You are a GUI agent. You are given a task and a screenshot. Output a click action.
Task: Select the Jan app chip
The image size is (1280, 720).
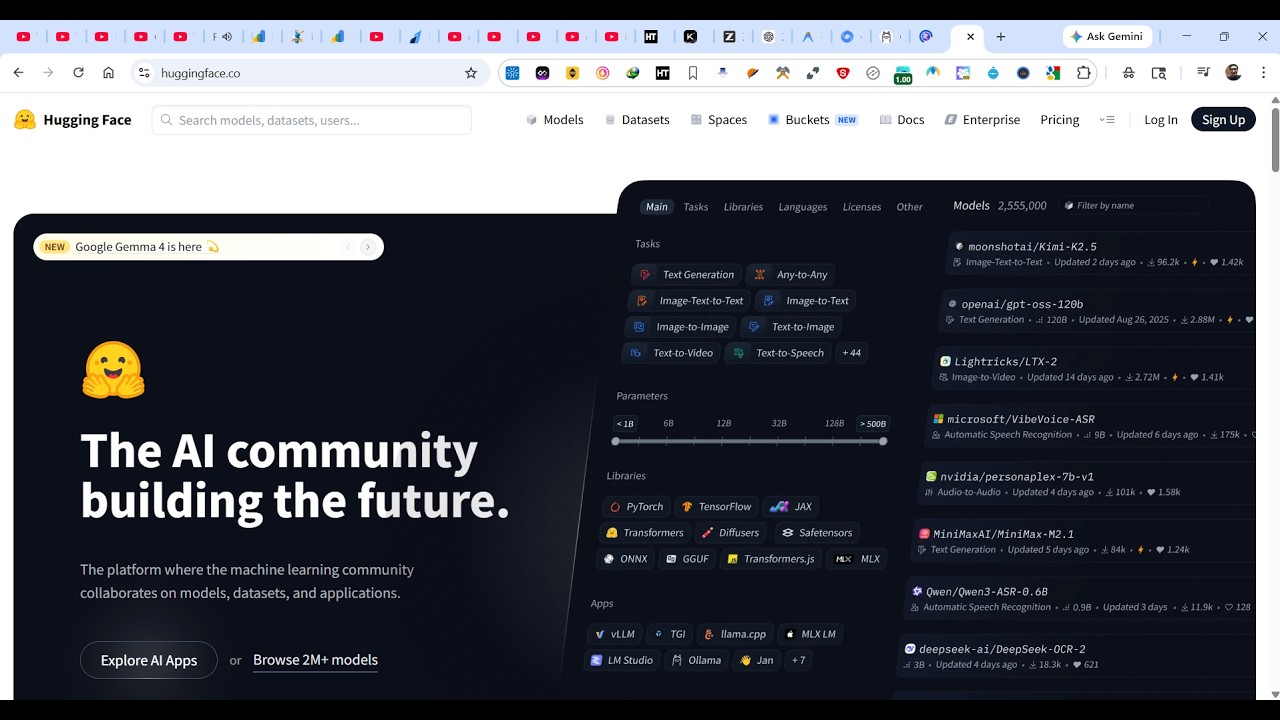coord(756,660)
